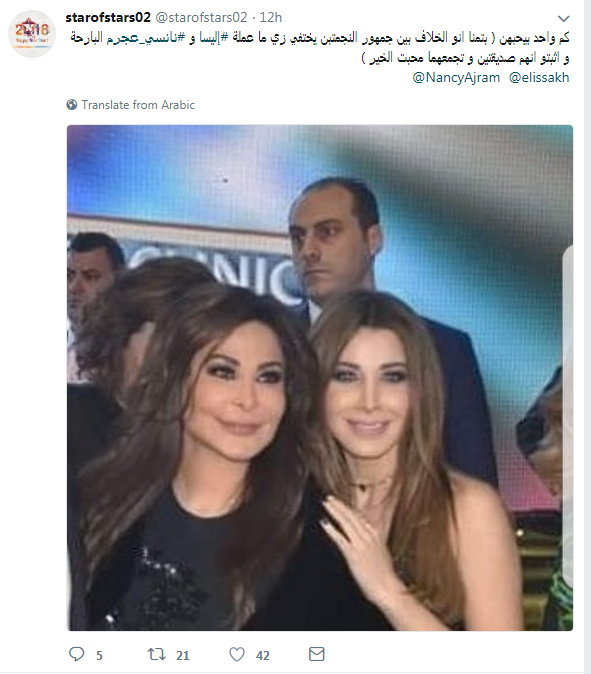Click the retweet arrows icon
591x674 pixels.
[x=156, y=654]
